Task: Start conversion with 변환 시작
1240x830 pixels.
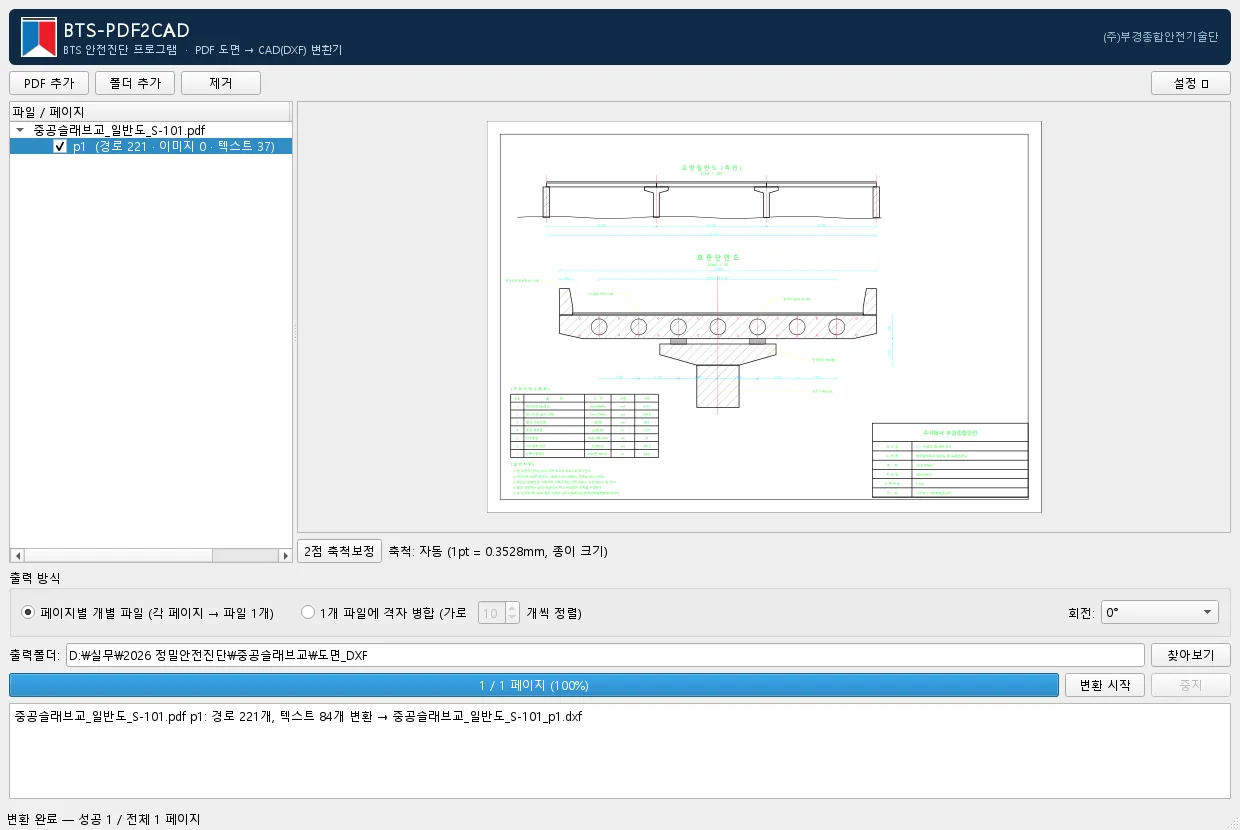Action: [1105, 685]
